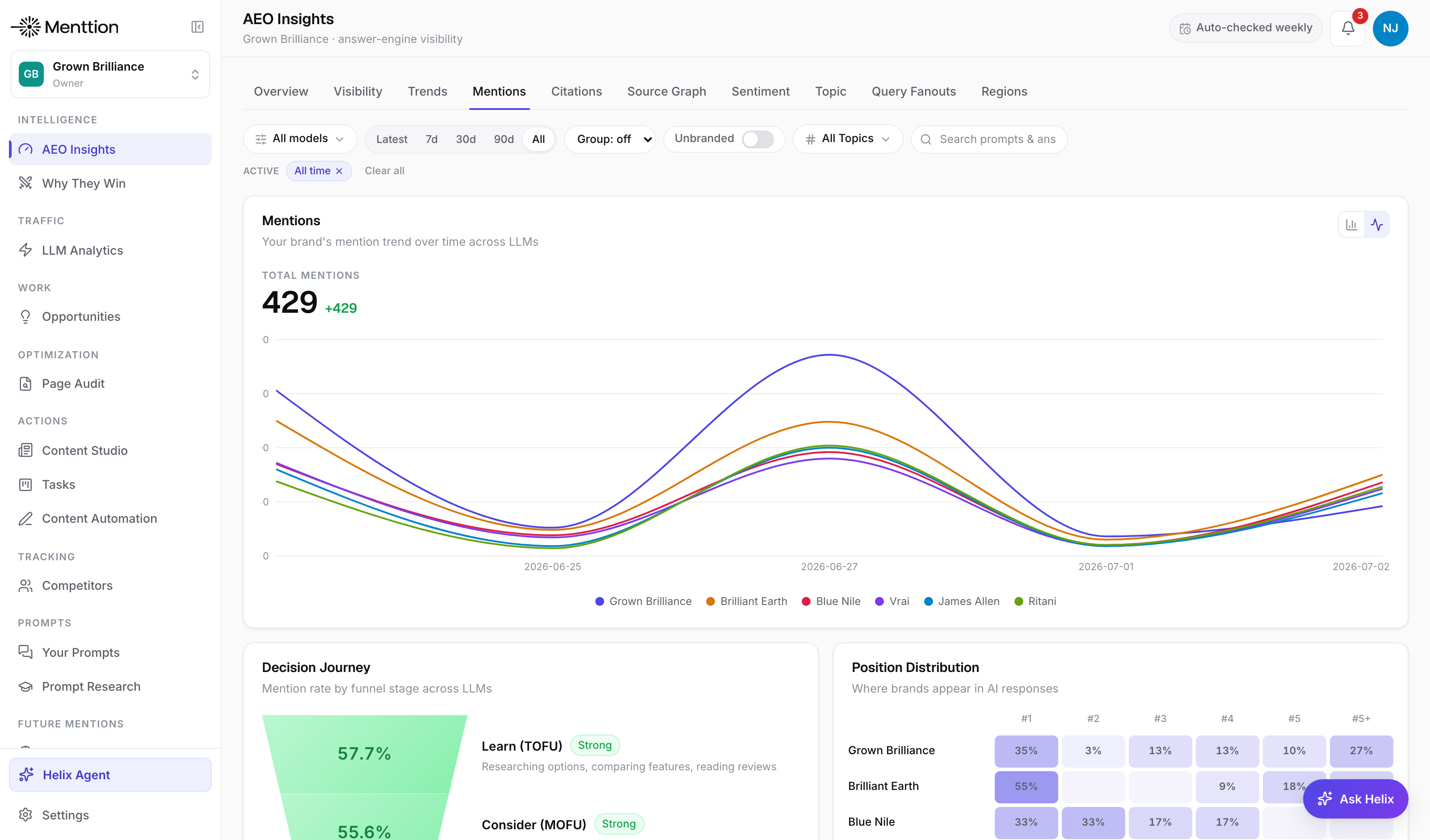Open the Mentions tab
This screenshot has width=1430, height=840.
click(x=499, y=92)
